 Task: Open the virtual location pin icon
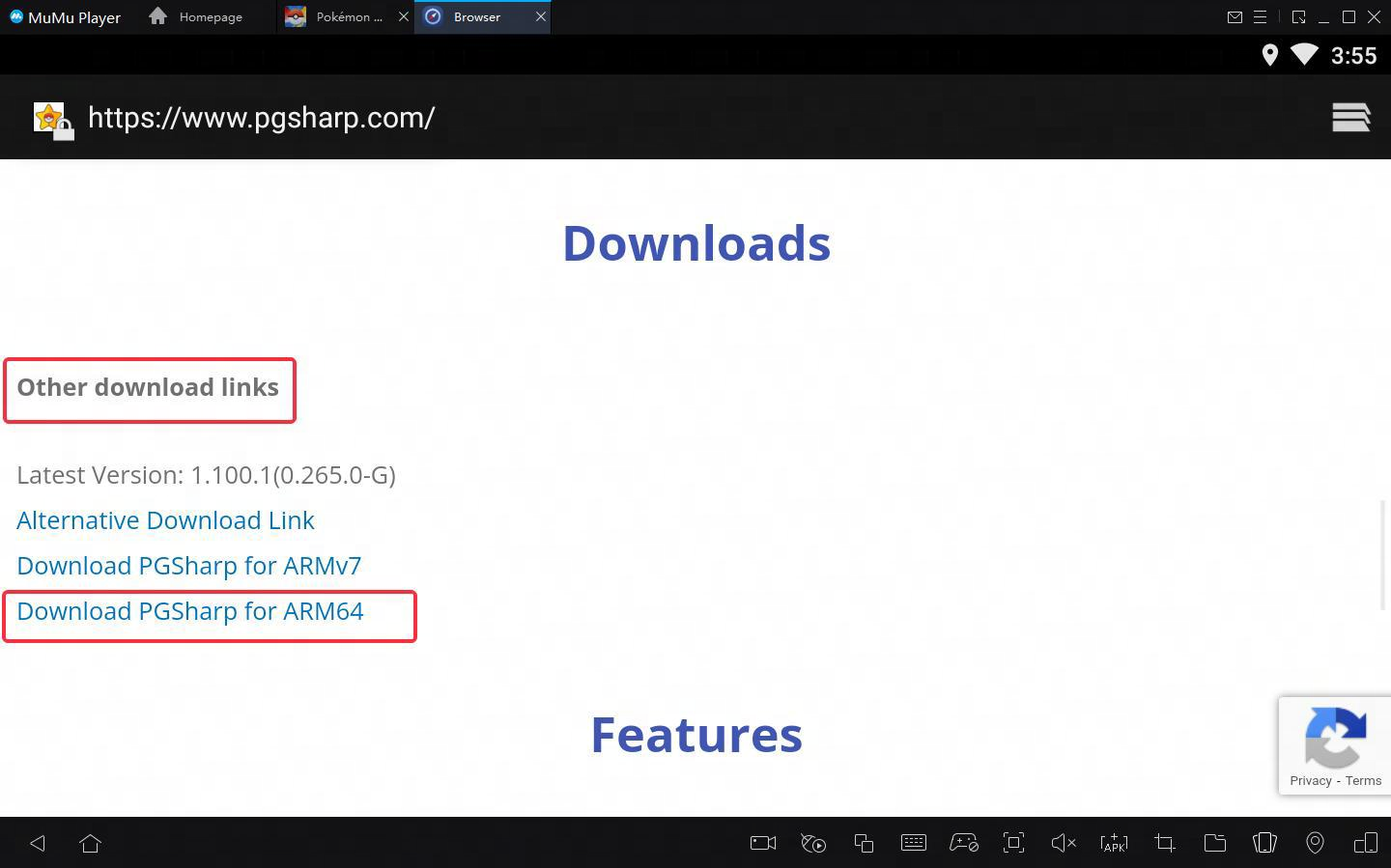point(1315,843)
